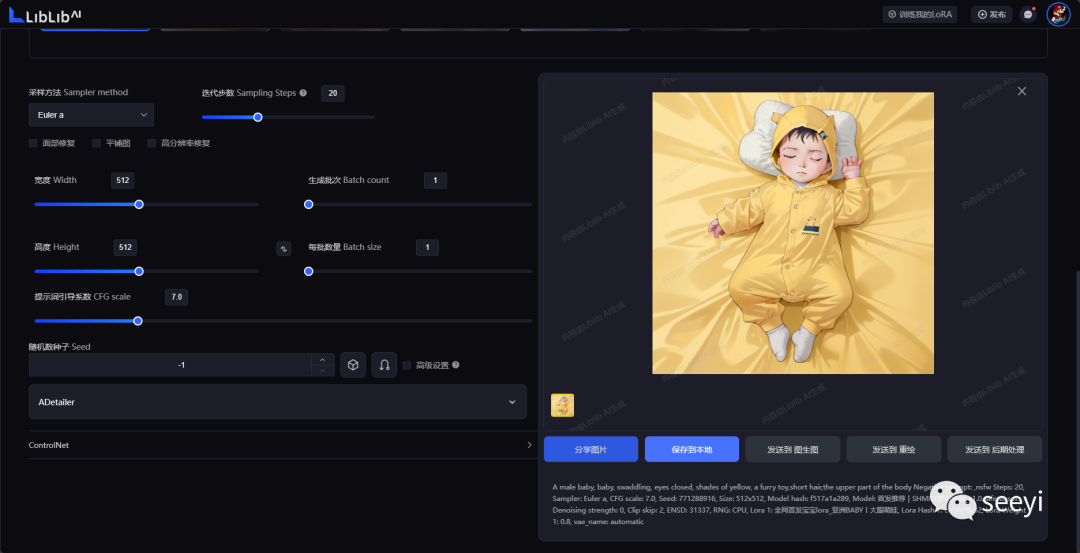Viewport: 1080px width, 553px height.
Task: Swap width and height values
Action: 284,248
